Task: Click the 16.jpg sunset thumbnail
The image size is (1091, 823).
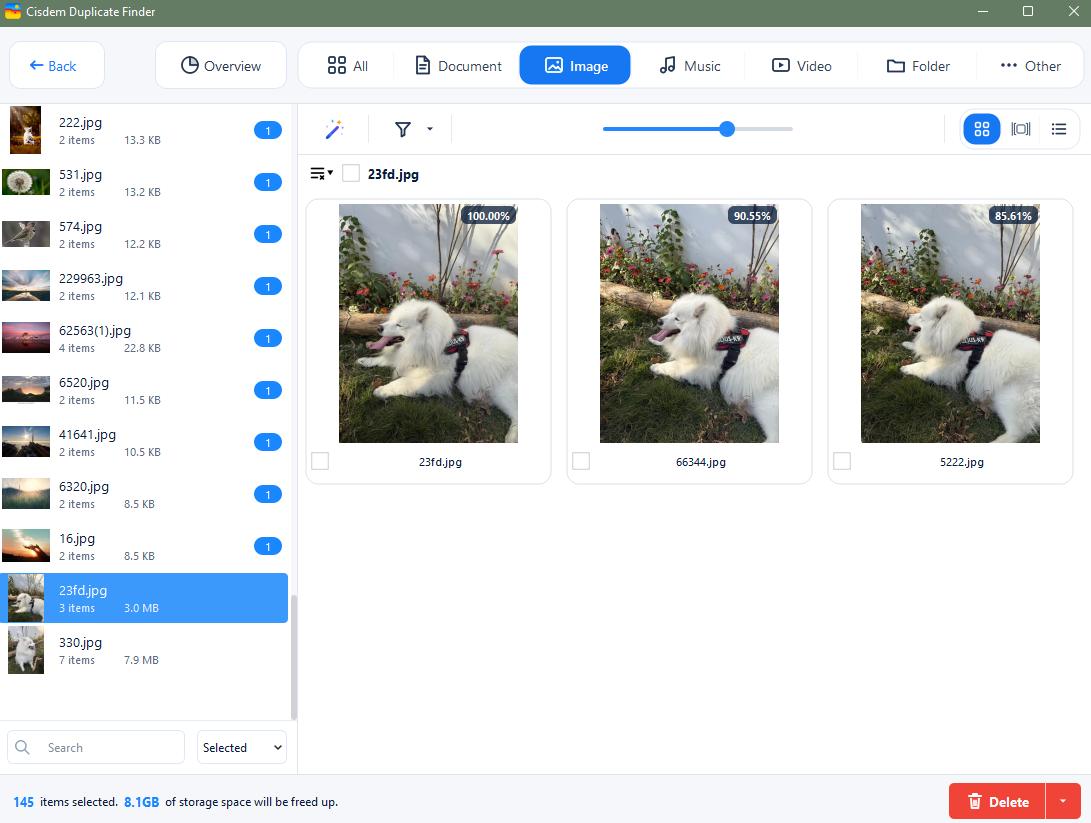Action: tap(26, 546)
